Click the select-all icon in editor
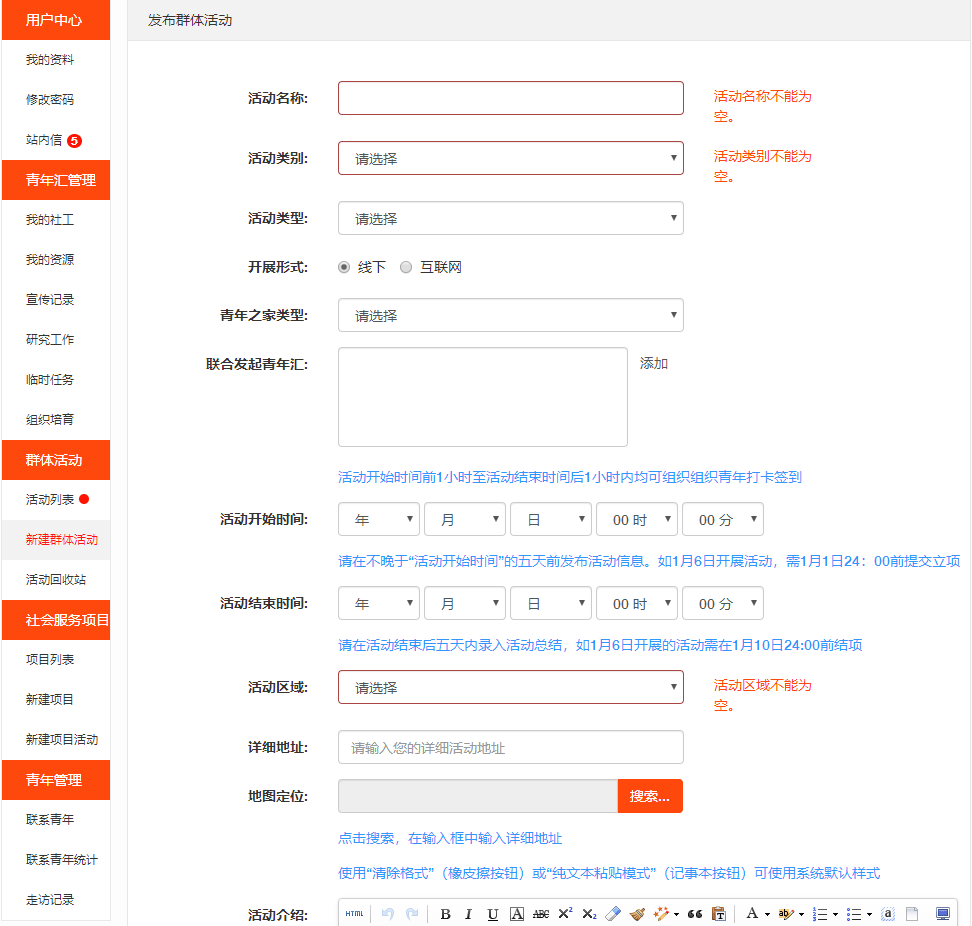The height and width of the screenshot is (926, 972). [888, 914]
